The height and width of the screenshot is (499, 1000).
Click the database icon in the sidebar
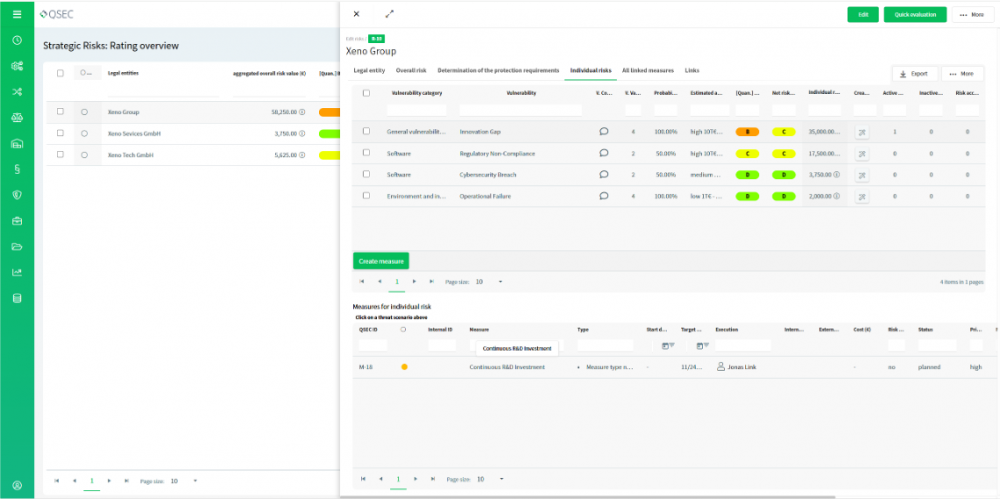[x=17, y=298]
